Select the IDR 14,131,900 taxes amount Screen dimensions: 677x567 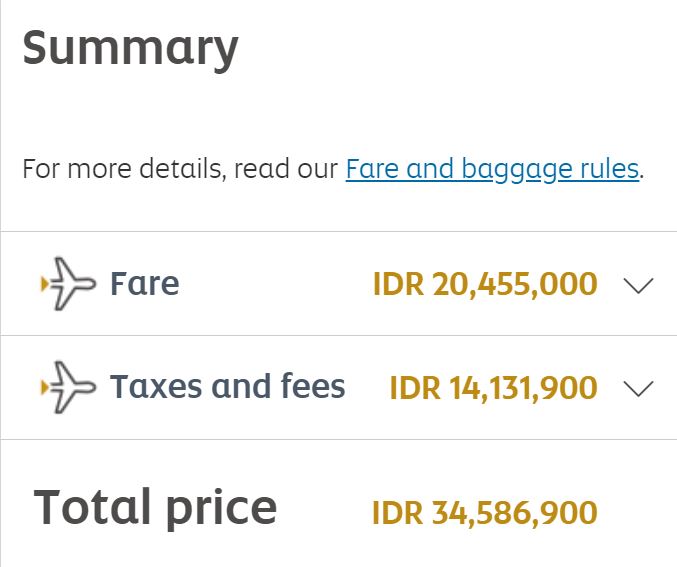click(493, 388)
